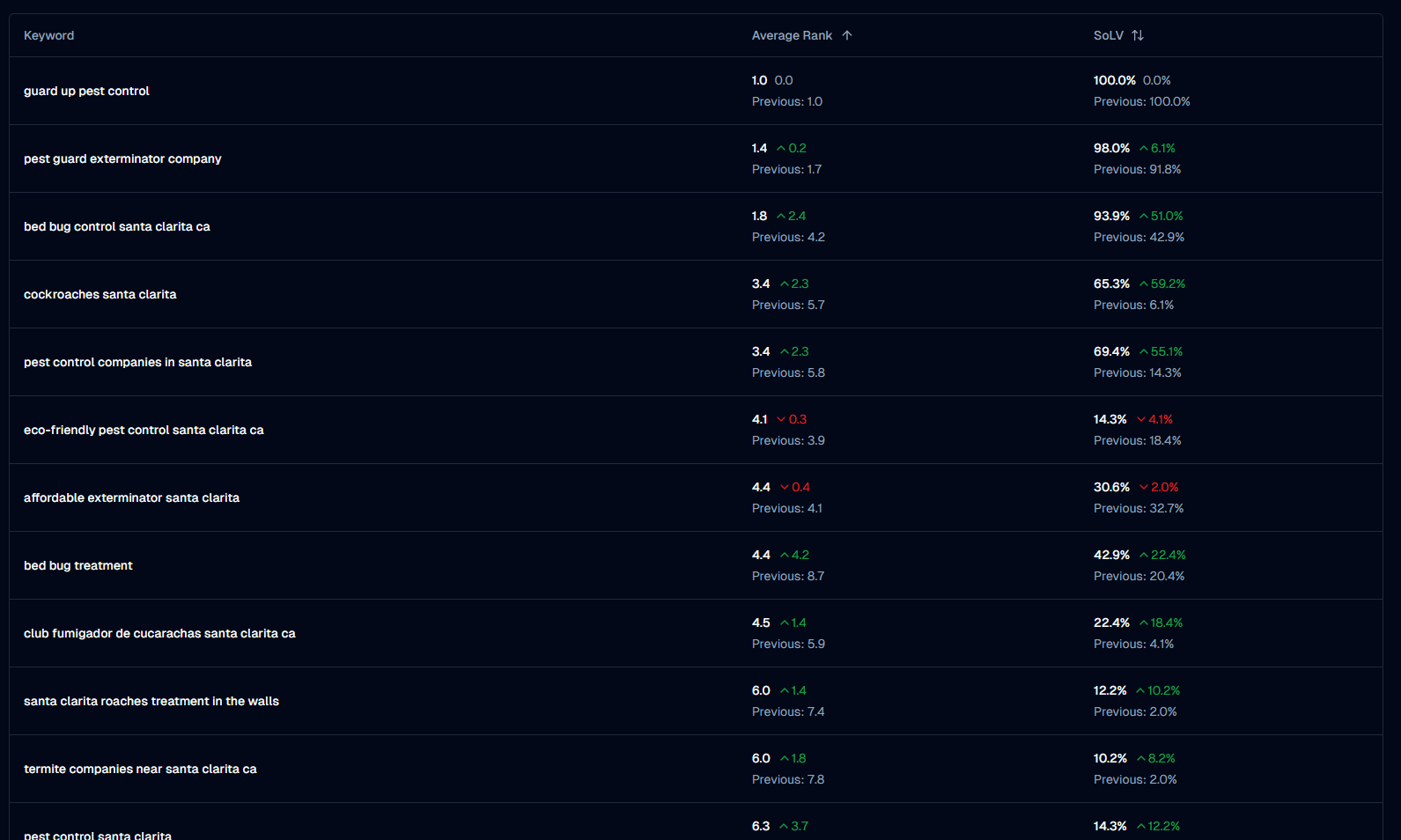Click green 51.0% SoLV increase indicator
This screenshot has height=840, width=1401.
point(1161,216)
